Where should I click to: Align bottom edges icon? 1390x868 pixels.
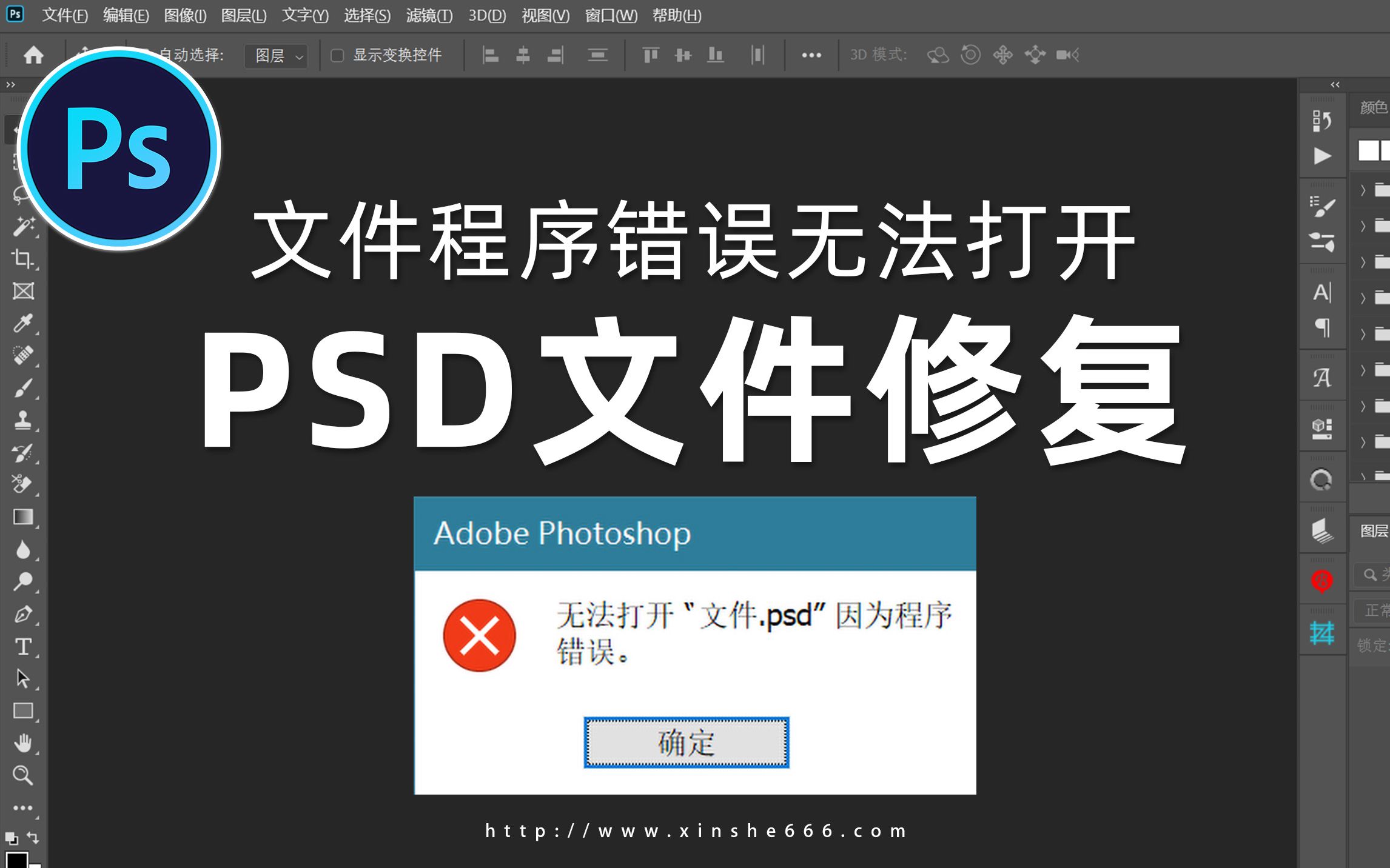(x=716, y=55)
